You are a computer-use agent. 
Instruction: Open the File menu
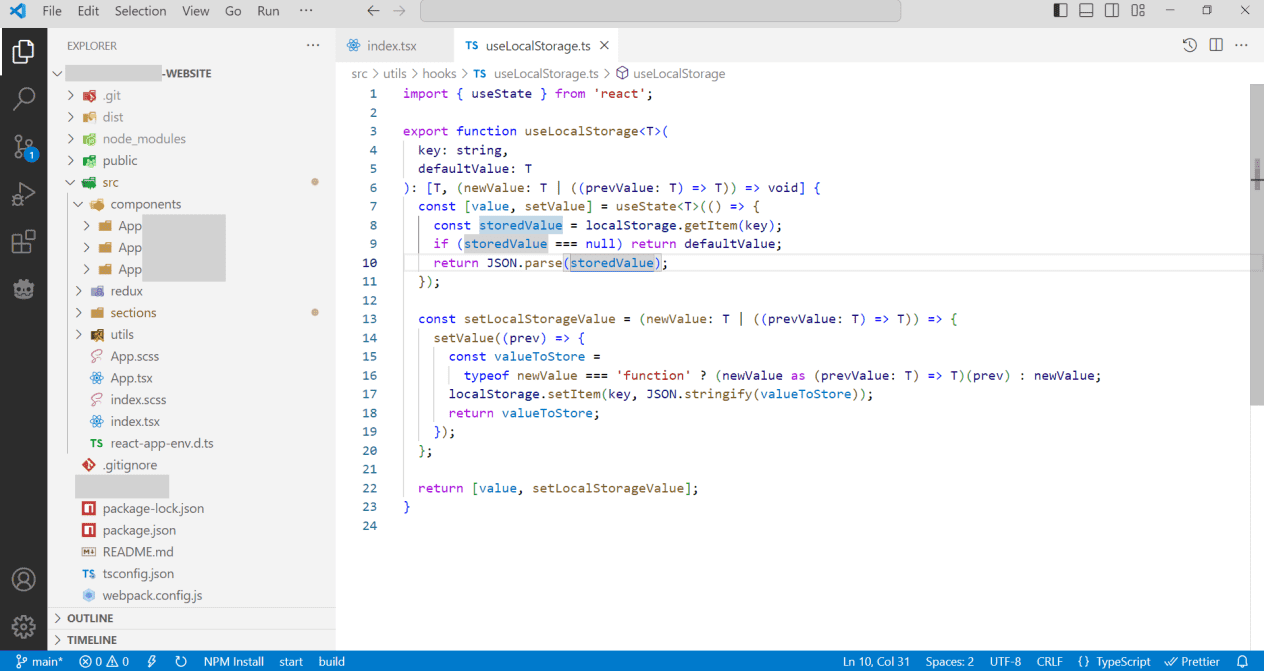point(52,11)
